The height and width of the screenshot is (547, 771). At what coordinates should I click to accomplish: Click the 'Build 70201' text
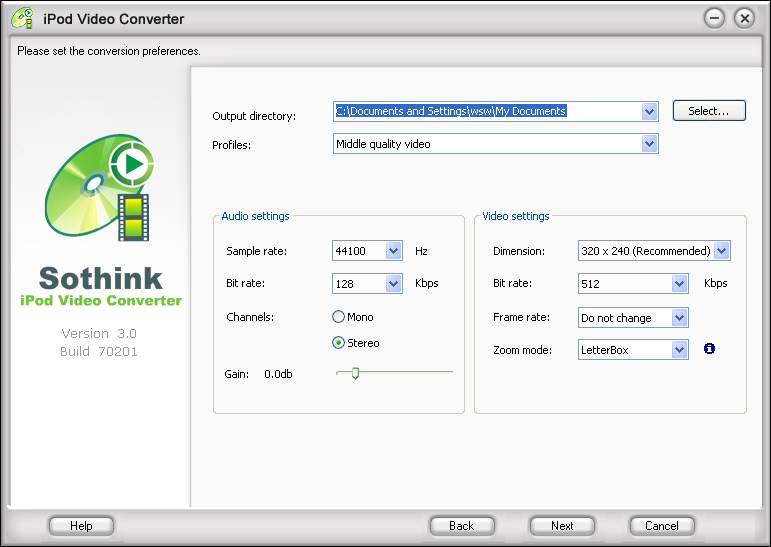click(x=99, y=351)
